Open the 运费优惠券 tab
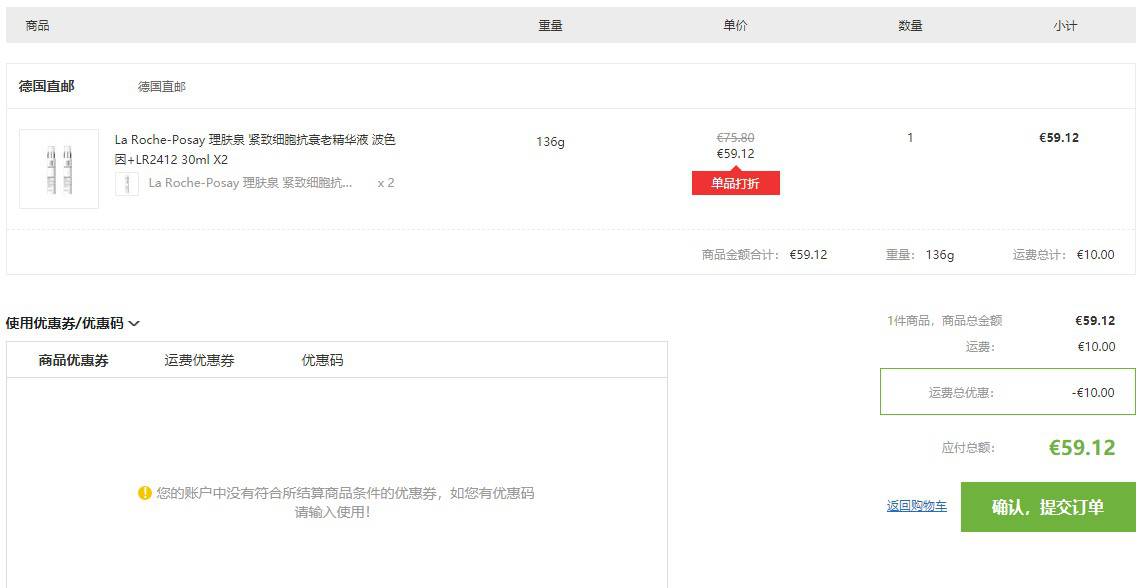Screen dimensions: 1140x588 pyautogui.click(x=199, y=361)
